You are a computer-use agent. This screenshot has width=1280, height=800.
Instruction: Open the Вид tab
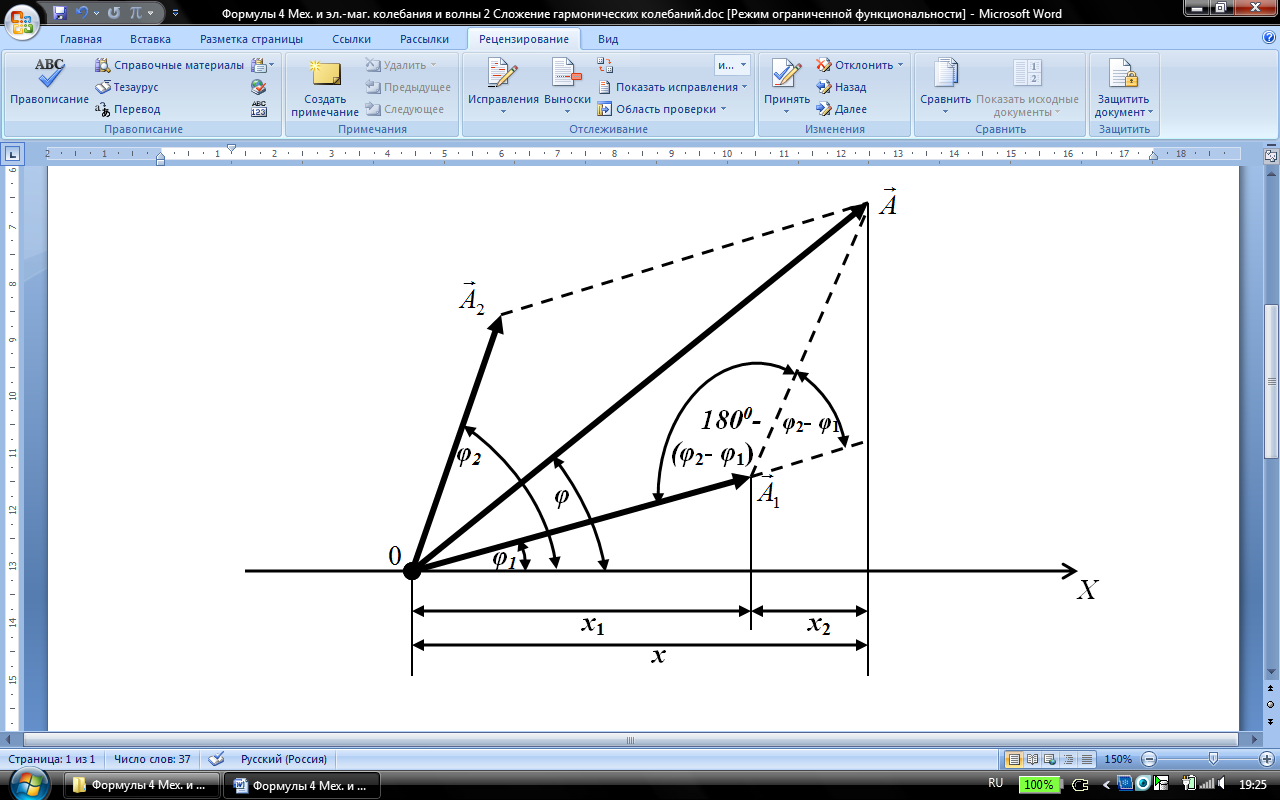click(x=608, y=39)
